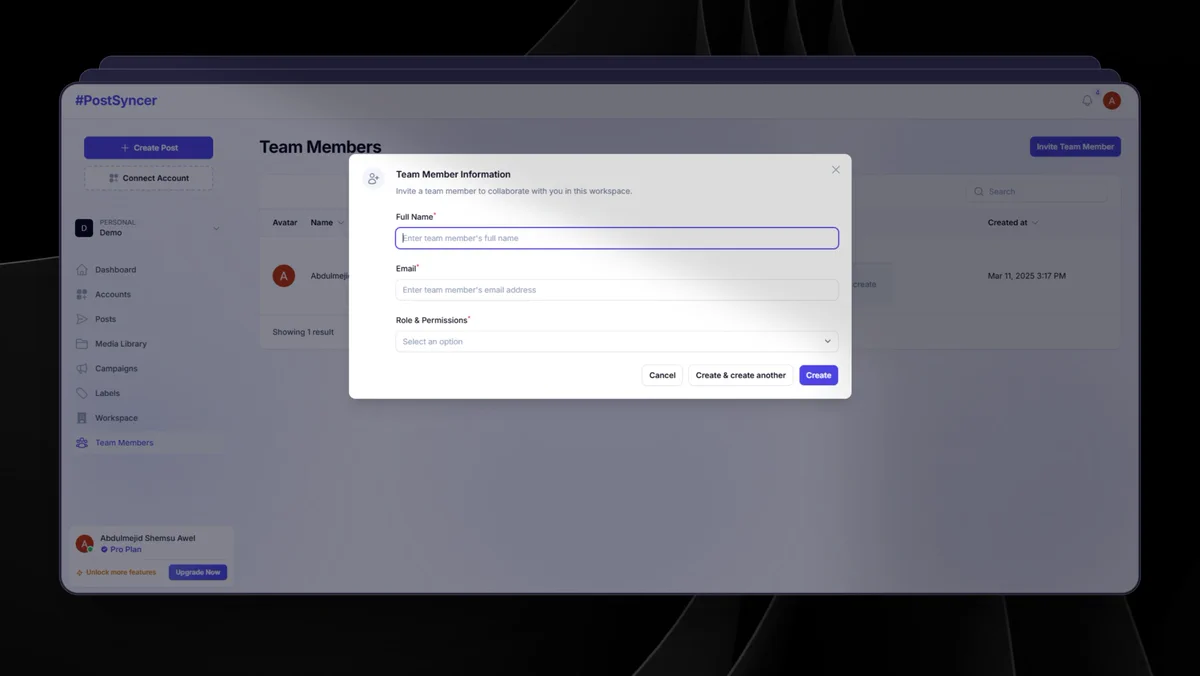
Task: Click the notification bell icon
Action: [x=1088, y=101]
